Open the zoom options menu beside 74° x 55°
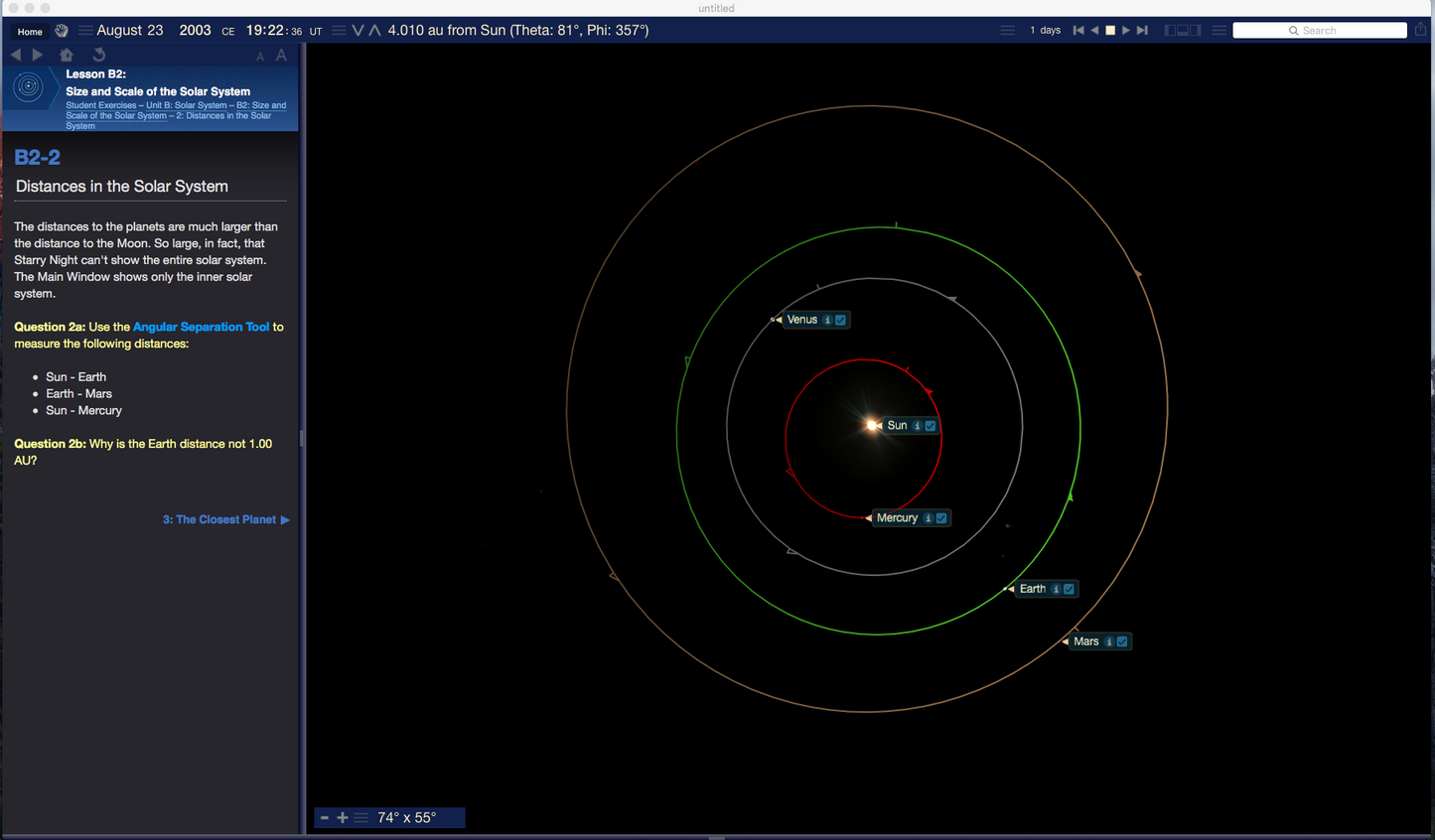Image resolution: width=1435 pixels, height=840 pixels. [x=361, y=817]
